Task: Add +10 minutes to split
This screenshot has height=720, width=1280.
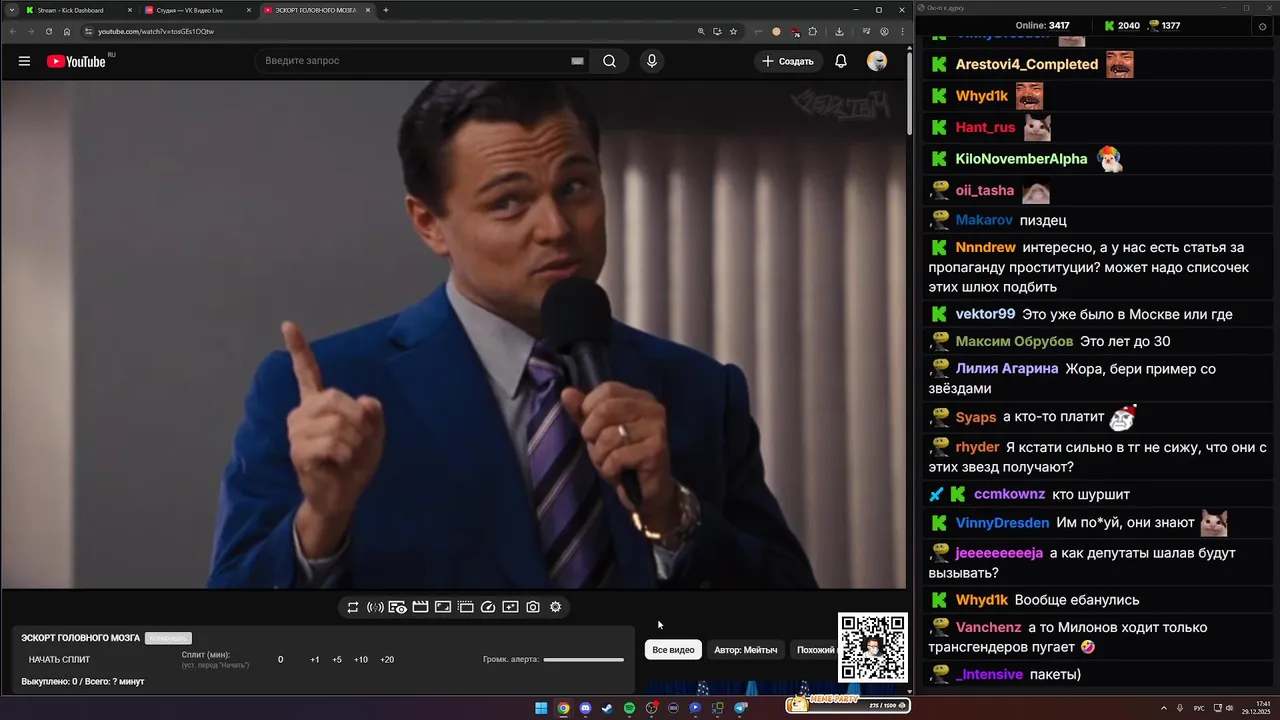Action: (361, 660)
